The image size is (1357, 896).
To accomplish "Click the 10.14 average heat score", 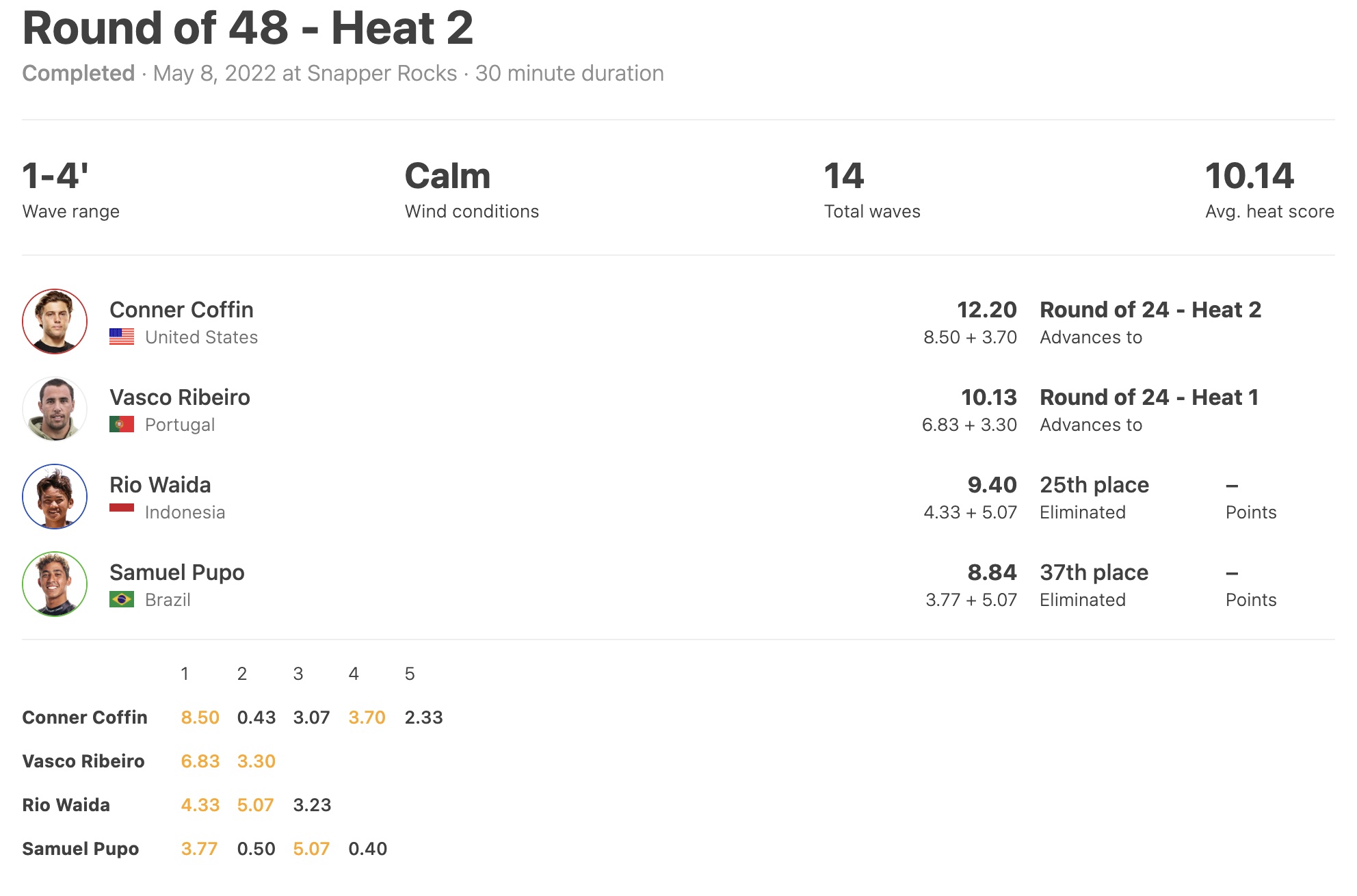I will coord(1250,176).
